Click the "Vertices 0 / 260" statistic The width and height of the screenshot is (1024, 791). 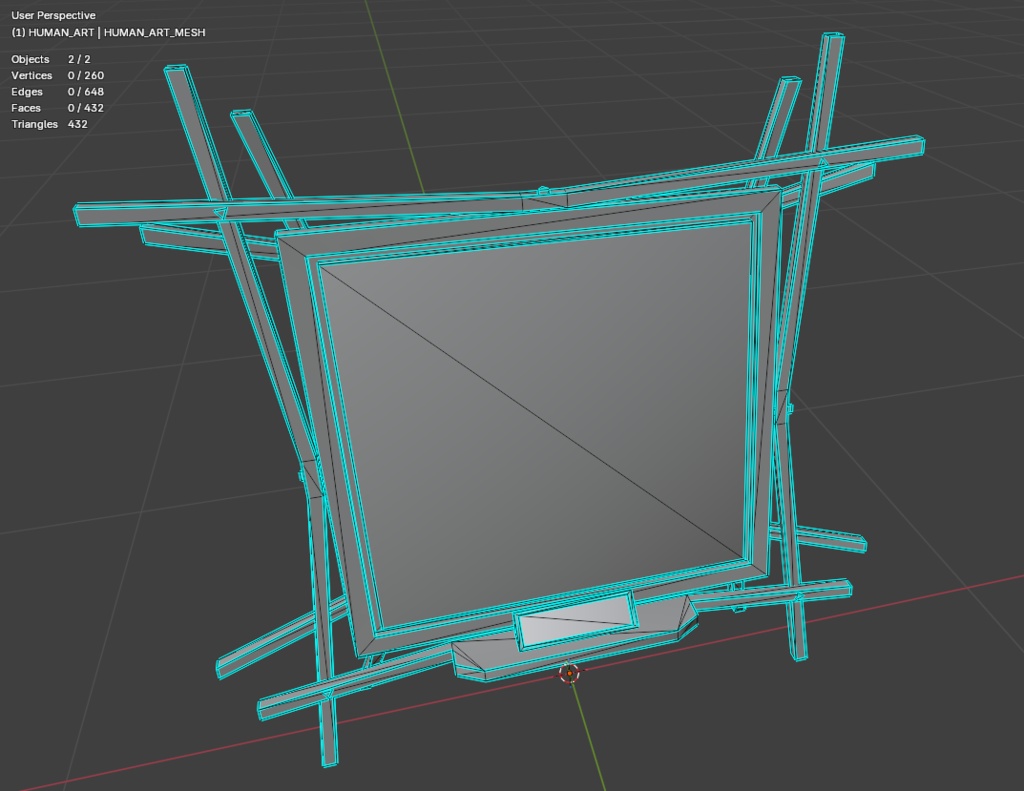click(57, 75)
